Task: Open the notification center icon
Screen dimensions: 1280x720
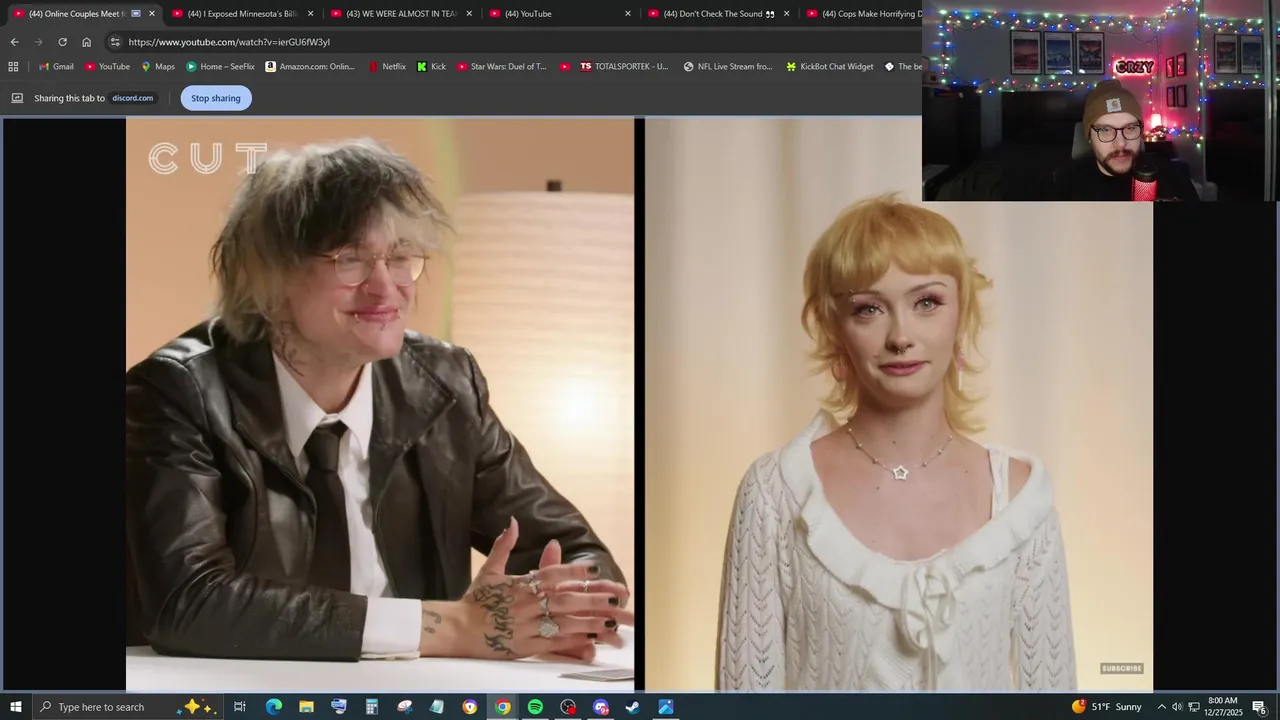Action: tap(1260, 707)
